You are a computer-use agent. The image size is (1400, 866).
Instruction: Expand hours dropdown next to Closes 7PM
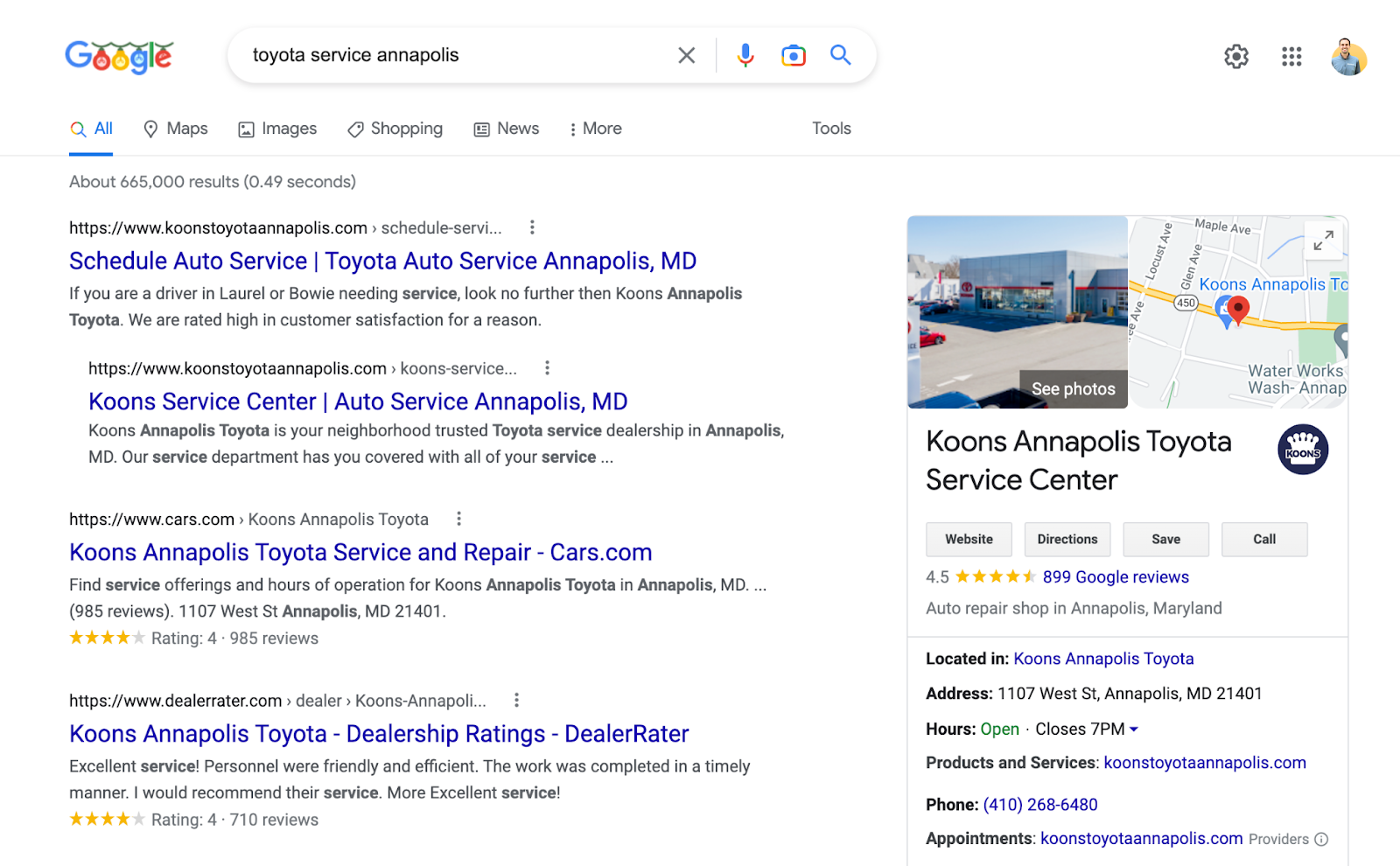click(1134, 729)
